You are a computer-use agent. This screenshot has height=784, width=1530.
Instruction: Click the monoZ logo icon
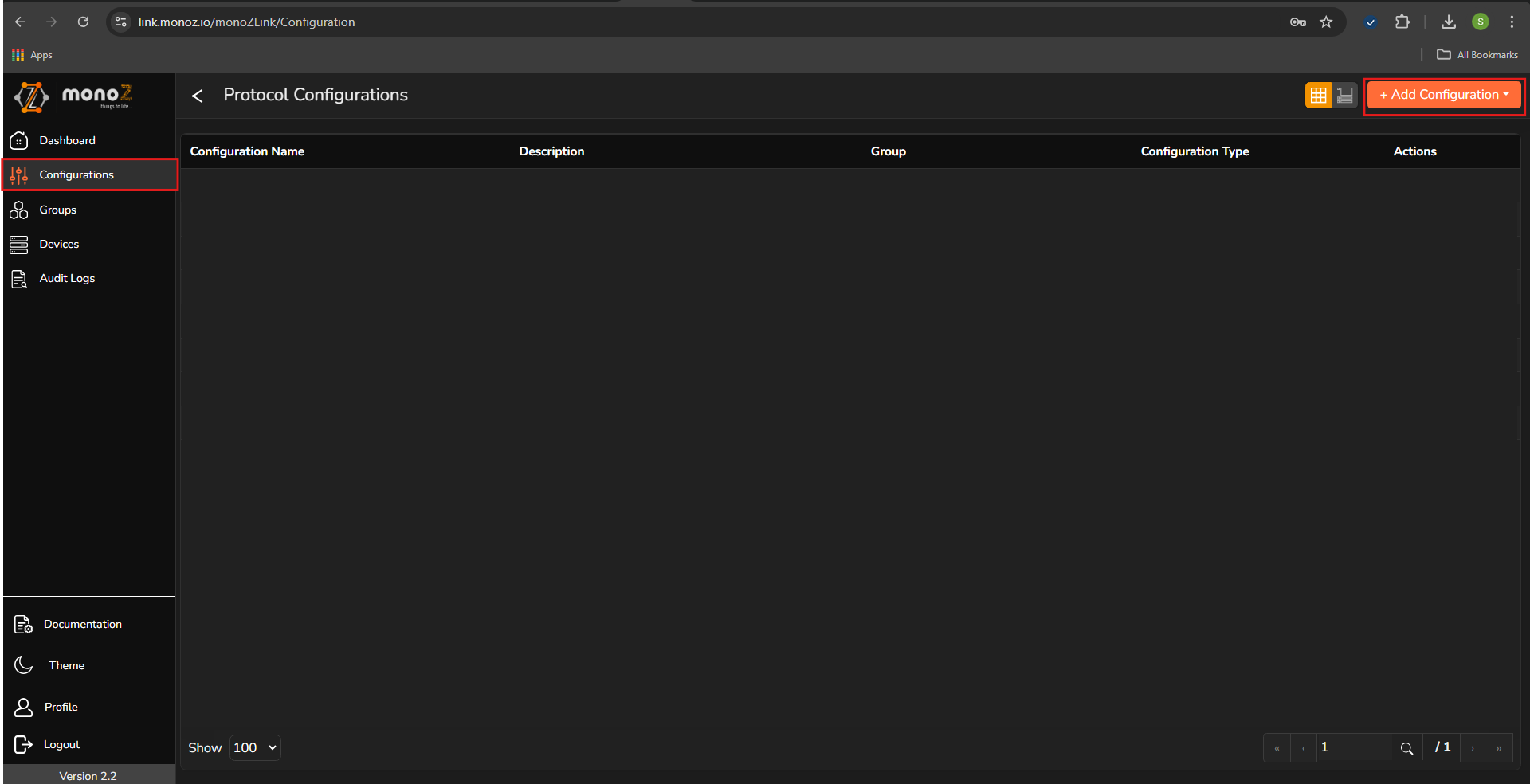32,97
